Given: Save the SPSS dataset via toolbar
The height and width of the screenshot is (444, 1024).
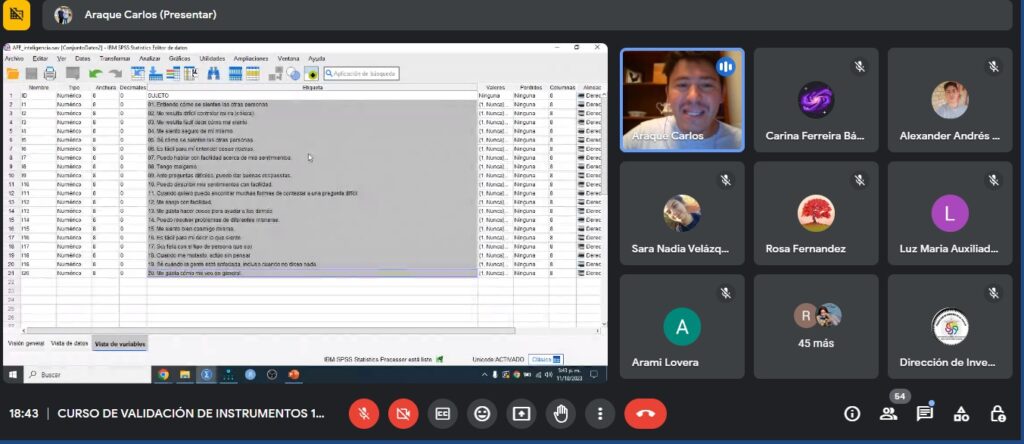Looking at the screenshot, I should click(x=31, y=74).
